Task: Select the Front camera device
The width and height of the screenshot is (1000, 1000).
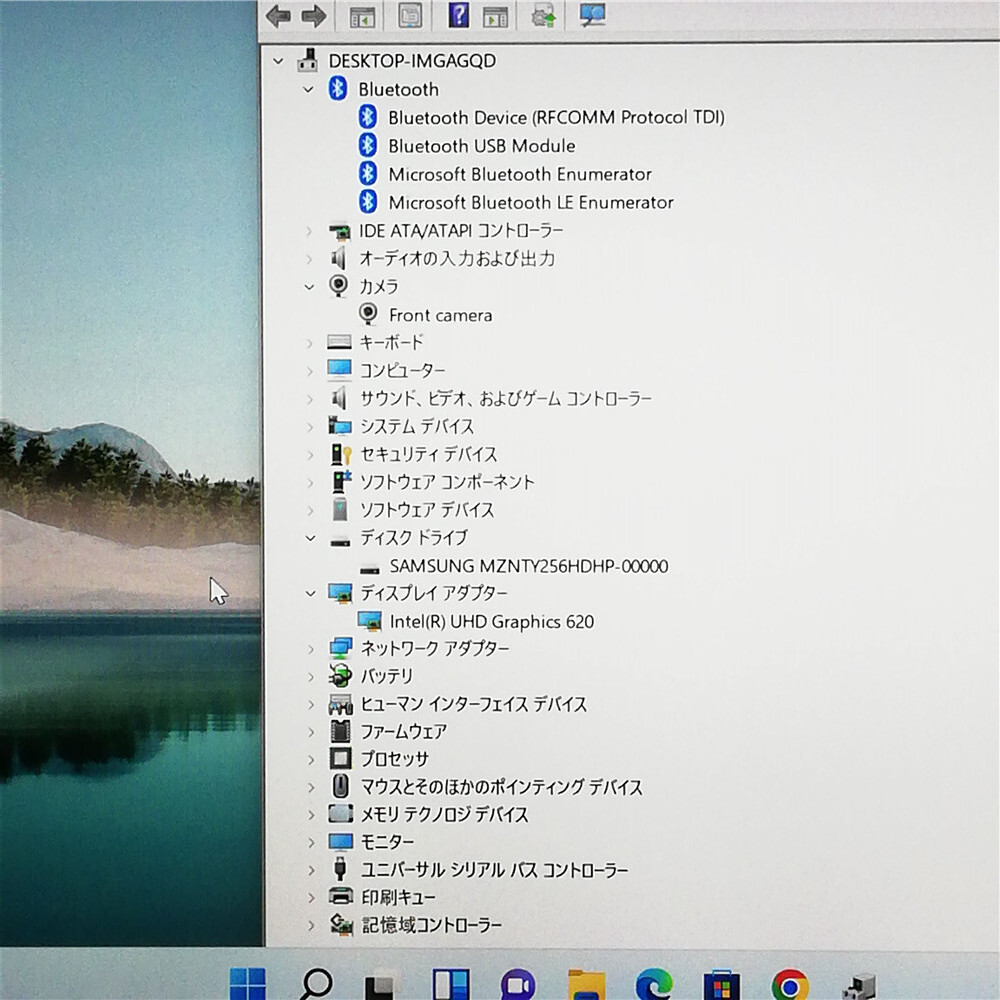Action: click(440, 315)
